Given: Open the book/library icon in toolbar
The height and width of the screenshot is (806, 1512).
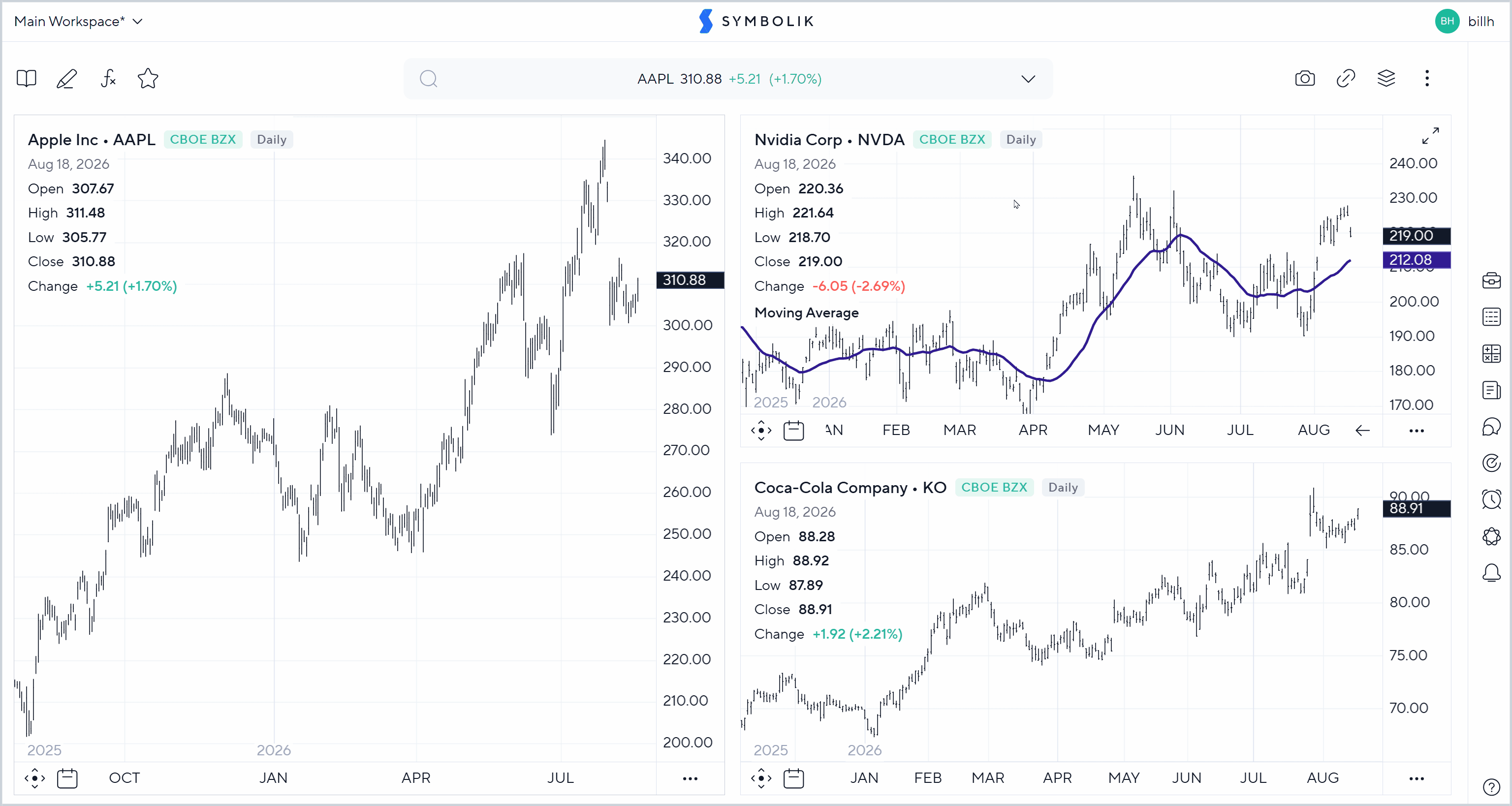Looking at the screenshot, I should click(27, 79).
